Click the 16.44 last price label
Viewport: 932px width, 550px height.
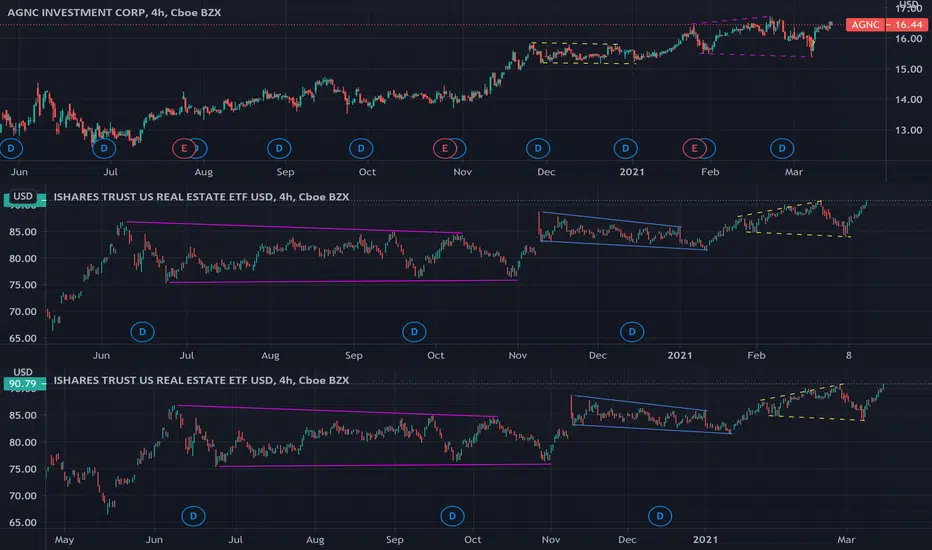pos(908,24)
